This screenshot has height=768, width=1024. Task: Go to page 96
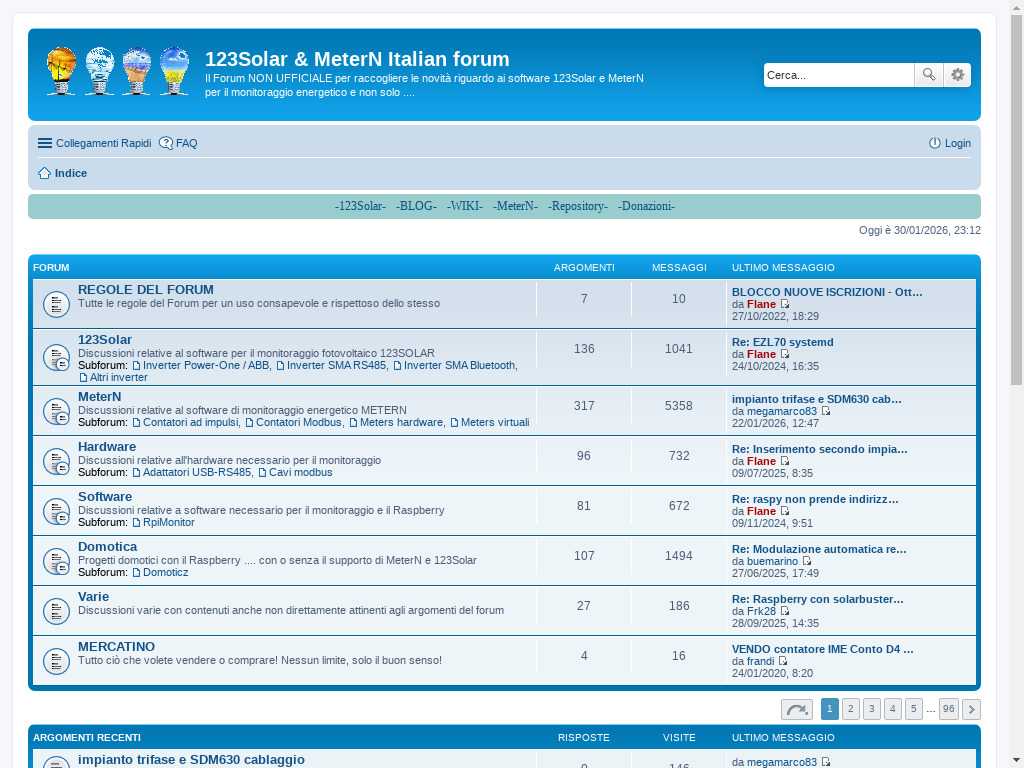(x=948, y=709)
